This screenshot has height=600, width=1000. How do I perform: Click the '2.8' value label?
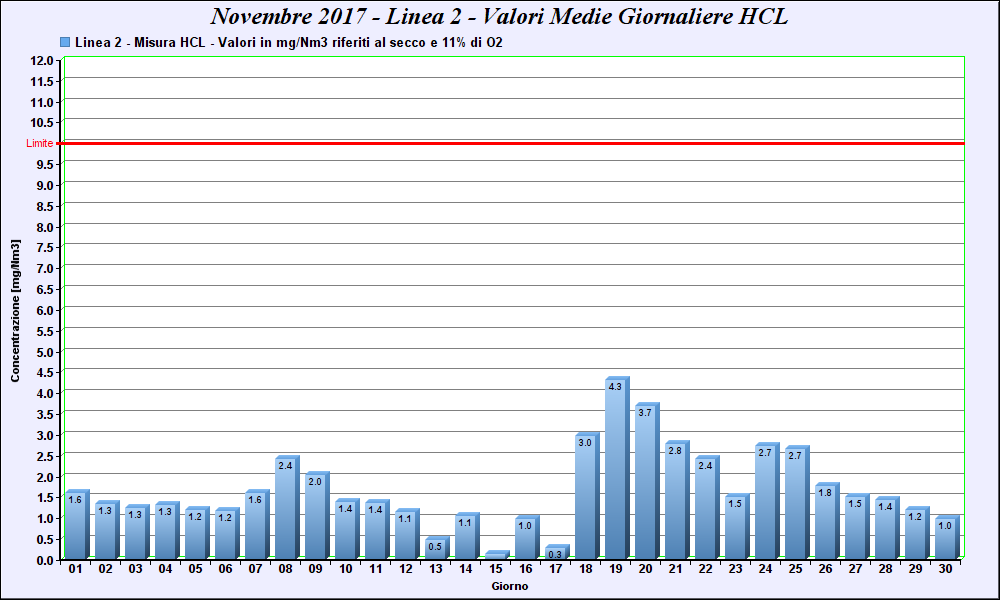[675, 451]
